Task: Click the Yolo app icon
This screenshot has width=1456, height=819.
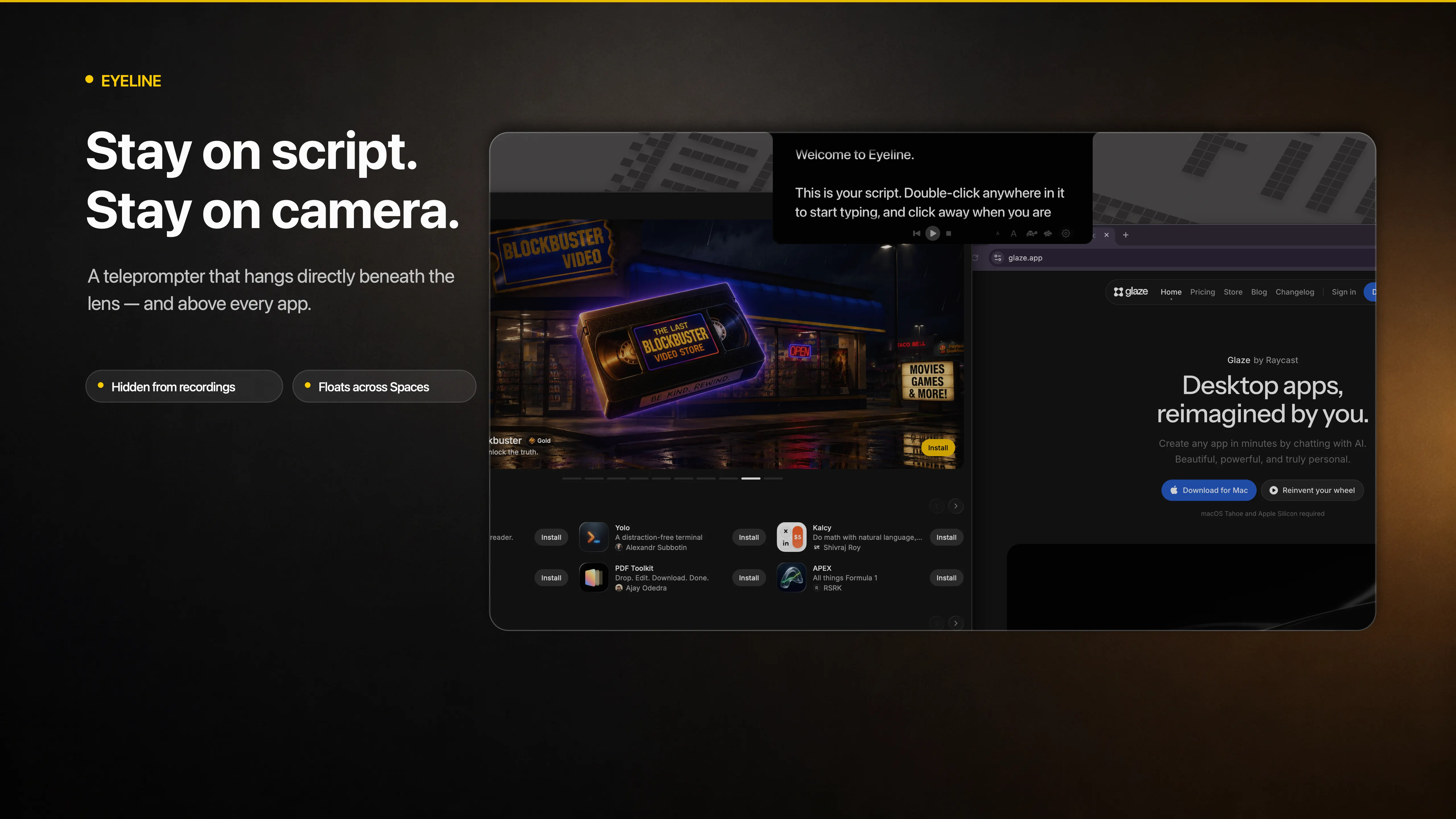Action: coord(594,537)
